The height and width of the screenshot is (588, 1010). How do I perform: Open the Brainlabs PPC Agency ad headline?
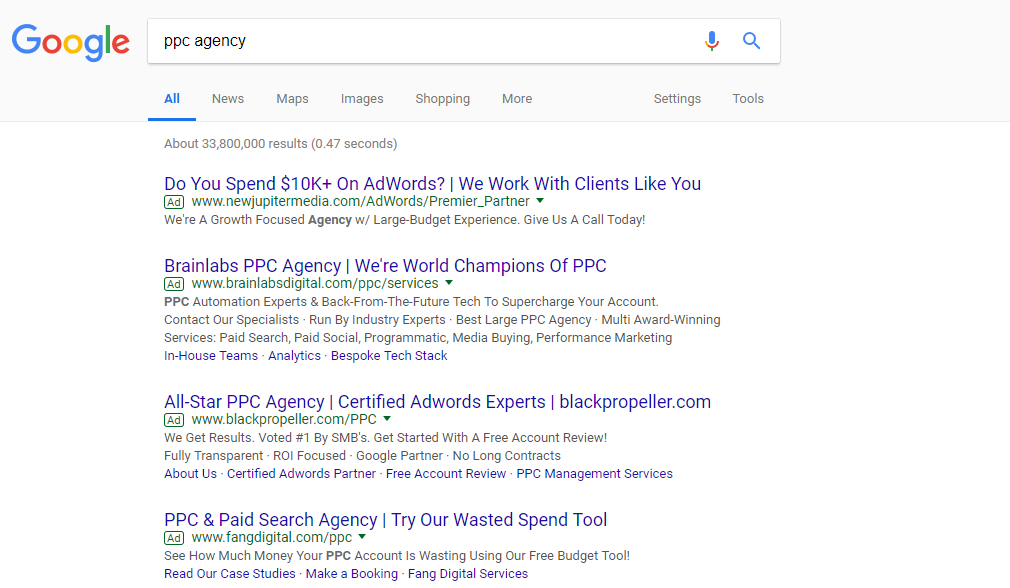coord(385,266)
